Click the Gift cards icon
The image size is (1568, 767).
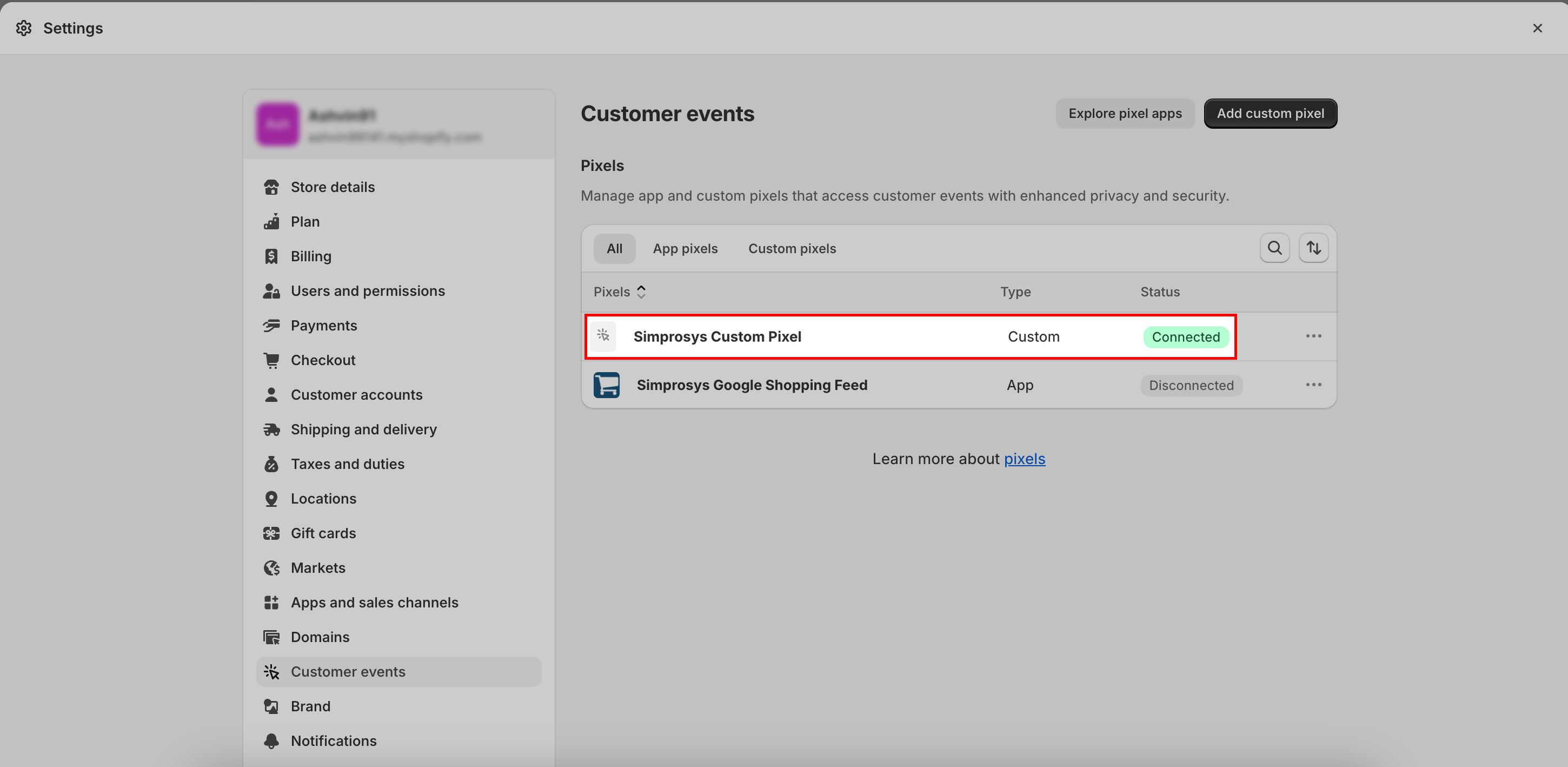tap(271, 533)
